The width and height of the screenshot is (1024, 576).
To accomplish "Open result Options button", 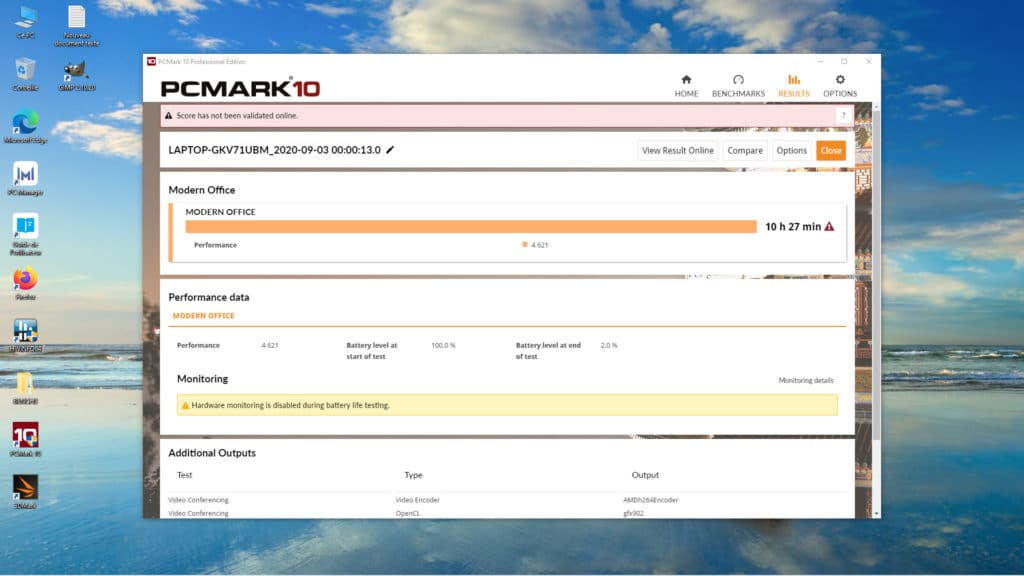I will pyautogui.click(x=791, y=150).
